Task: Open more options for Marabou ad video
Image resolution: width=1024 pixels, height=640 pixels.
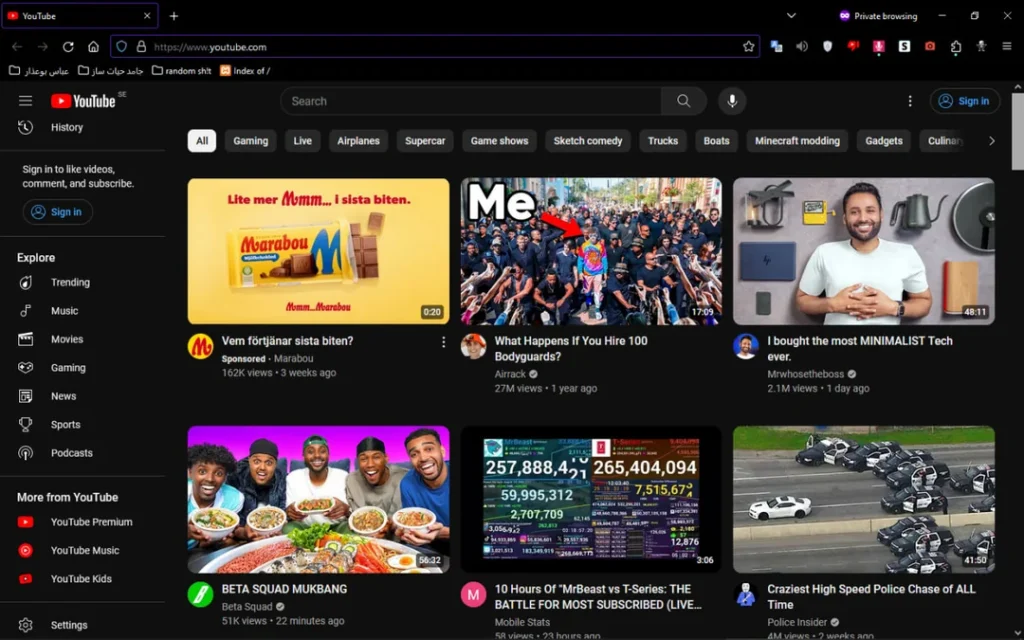Action: 443,342
